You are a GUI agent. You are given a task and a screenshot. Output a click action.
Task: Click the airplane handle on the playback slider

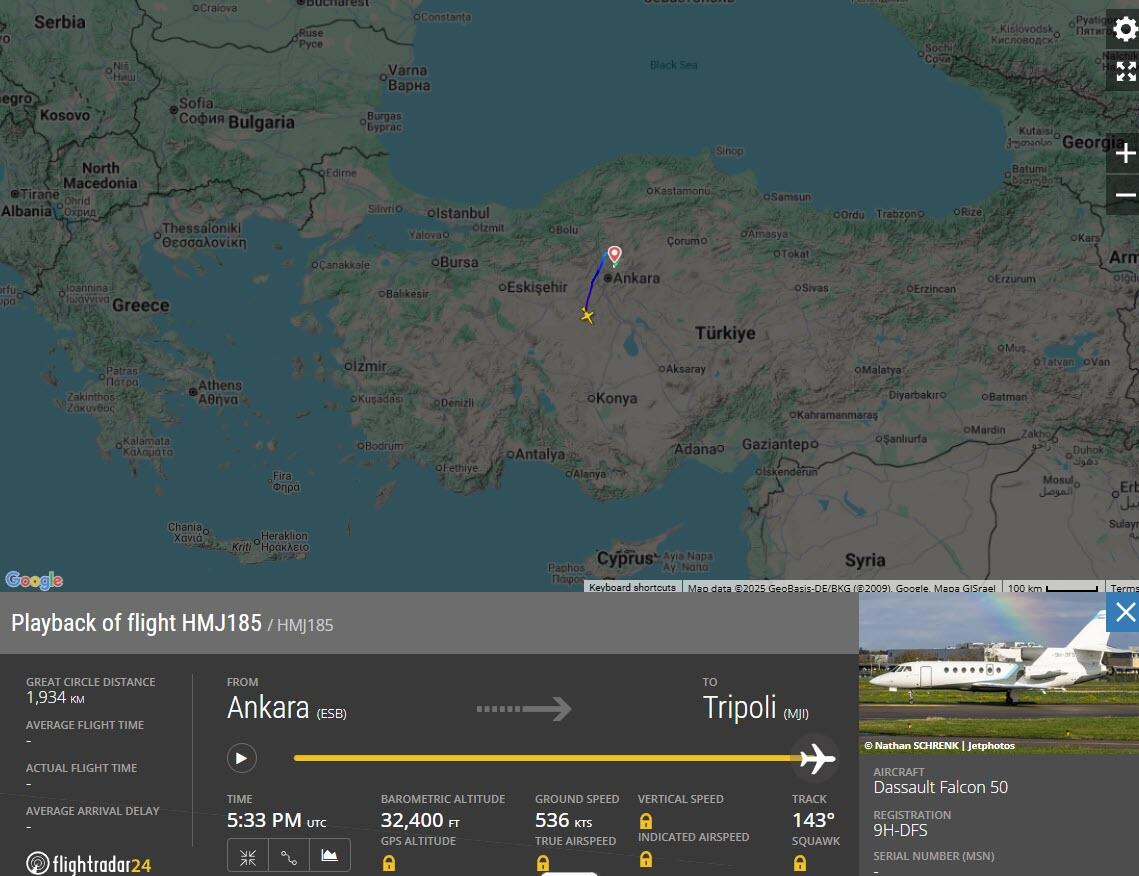click(817, 759)
